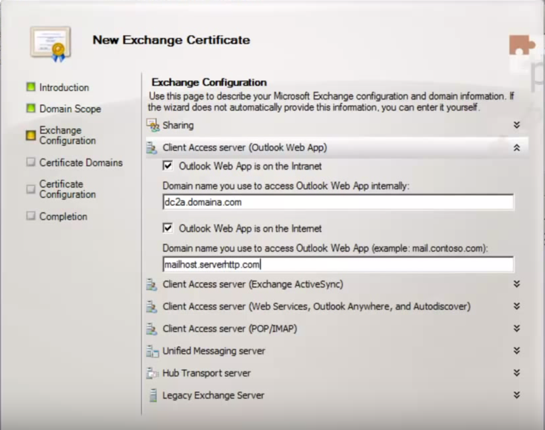Click the Exchange ActiveSync server icon
This screenshot has width=545, height=430.
coord(152,284)
